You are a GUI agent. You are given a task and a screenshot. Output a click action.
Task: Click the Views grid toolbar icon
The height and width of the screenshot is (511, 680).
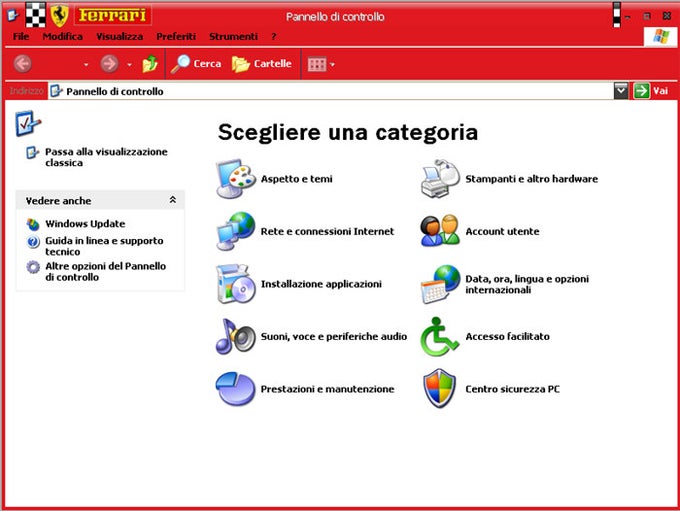(x=317, y=65)
